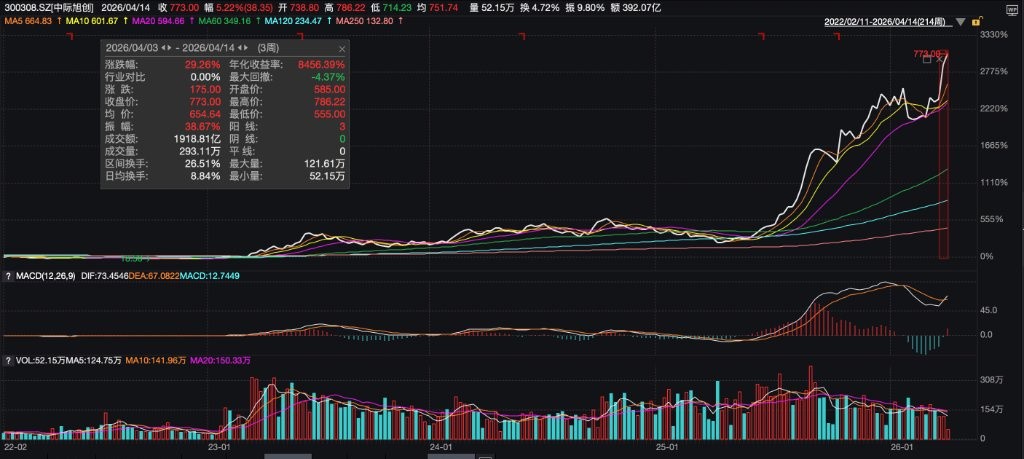1024x459 pixels.
Task: Select the MA250 132.80 indicator label
Action: [366, 21]
